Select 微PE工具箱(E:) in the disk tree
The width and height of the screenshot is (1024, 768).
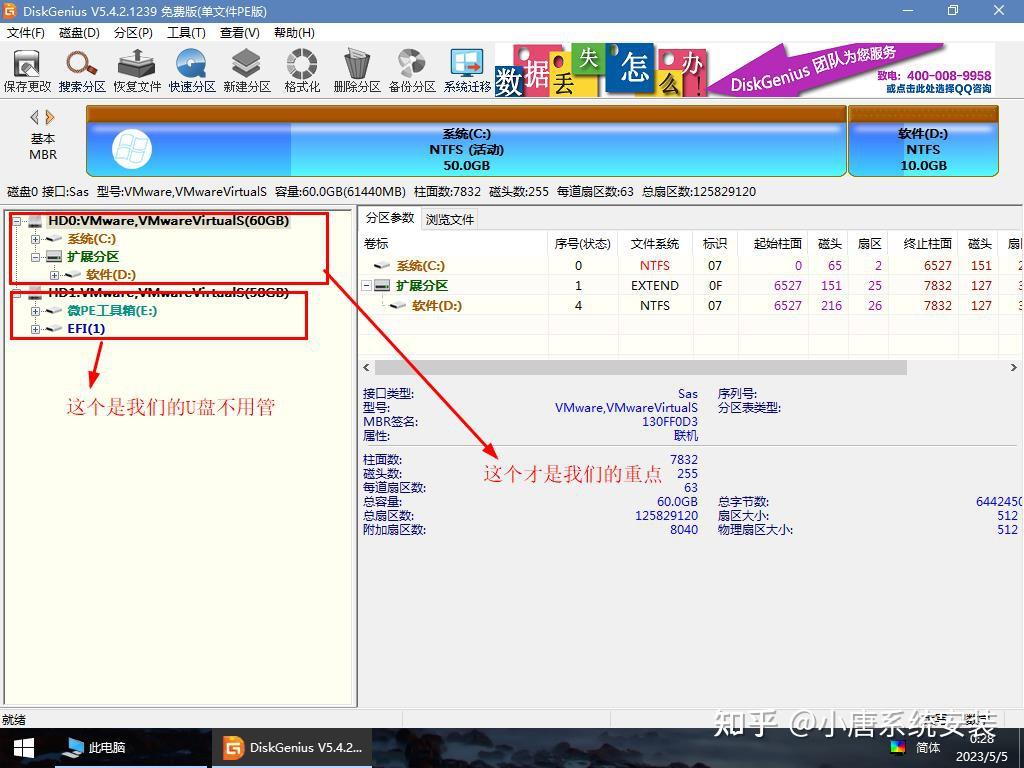click(x=112, y=310)
